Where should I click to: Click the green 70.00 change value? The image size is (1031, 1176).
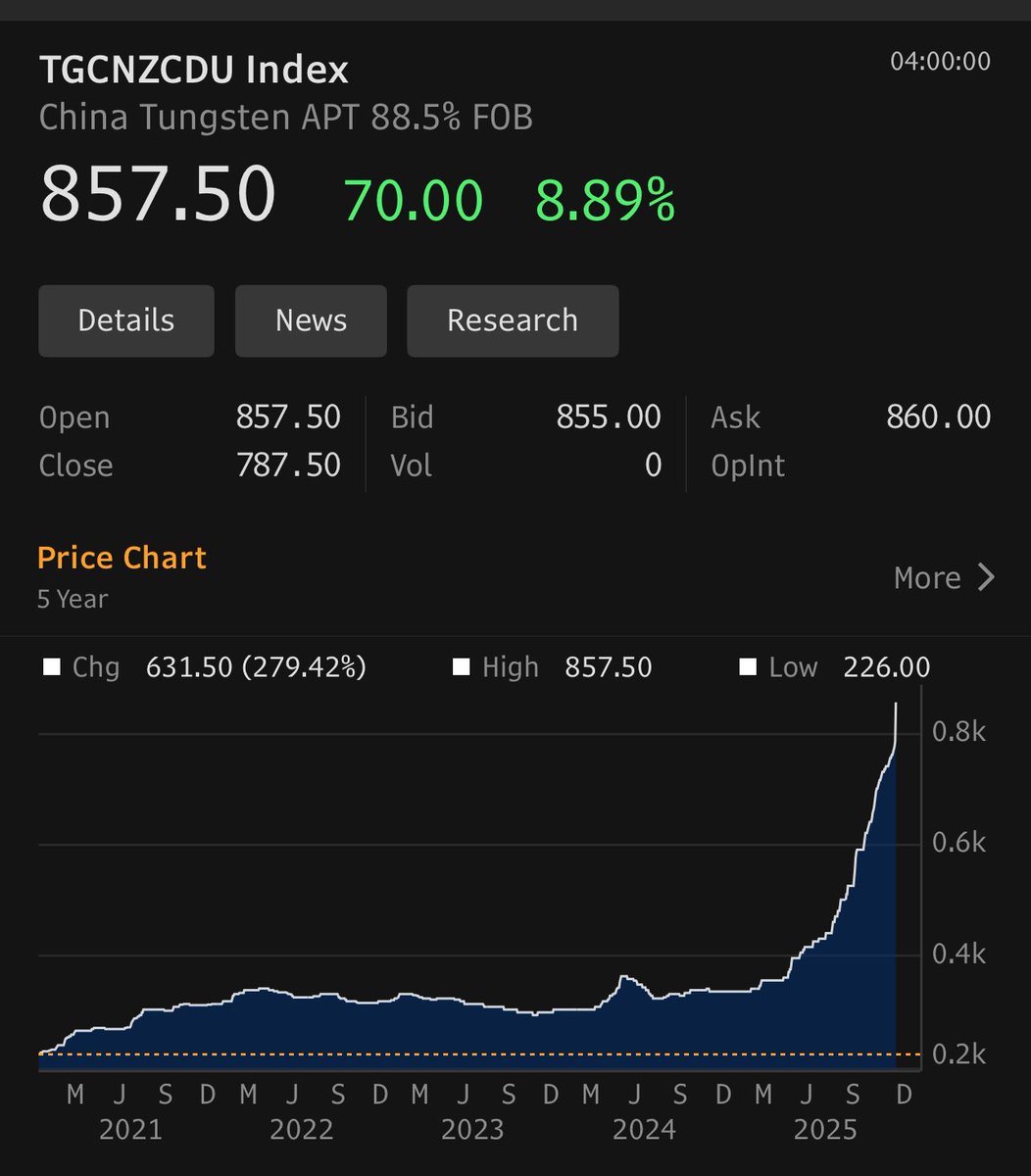click(413, 201)
